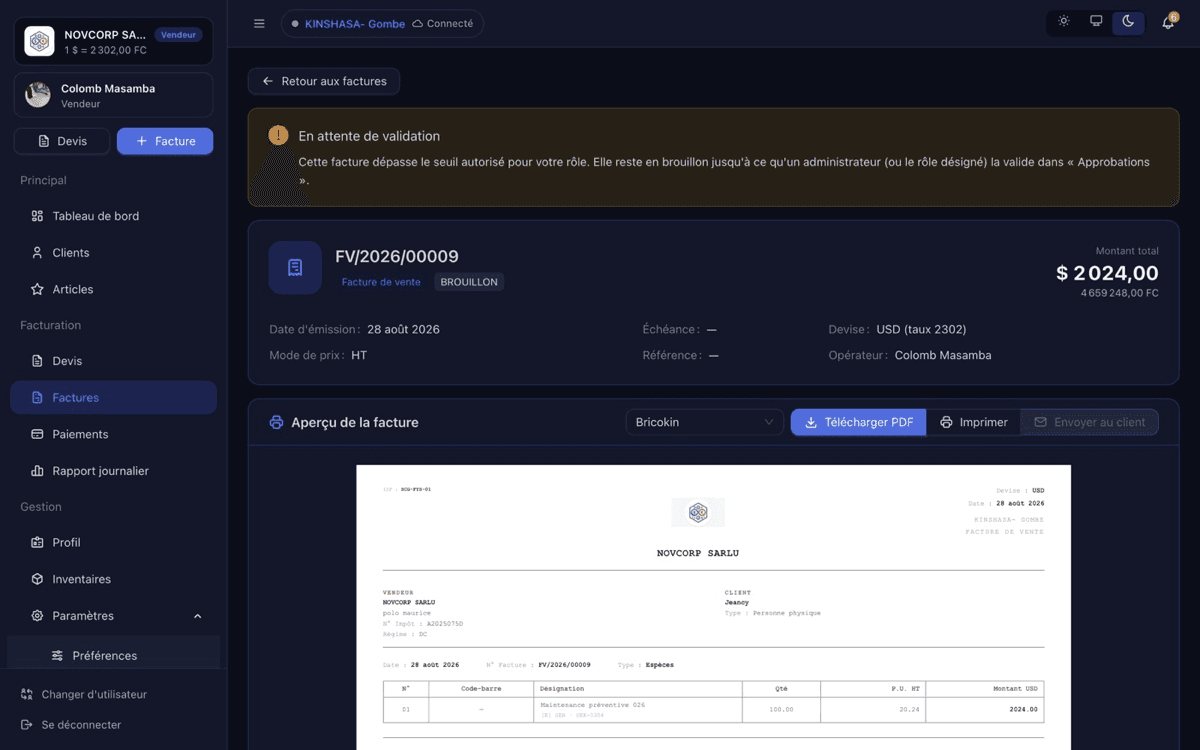This screenshot has width=1200, height=750.
Task: Click the Paiements card icon
Action: 37,434
